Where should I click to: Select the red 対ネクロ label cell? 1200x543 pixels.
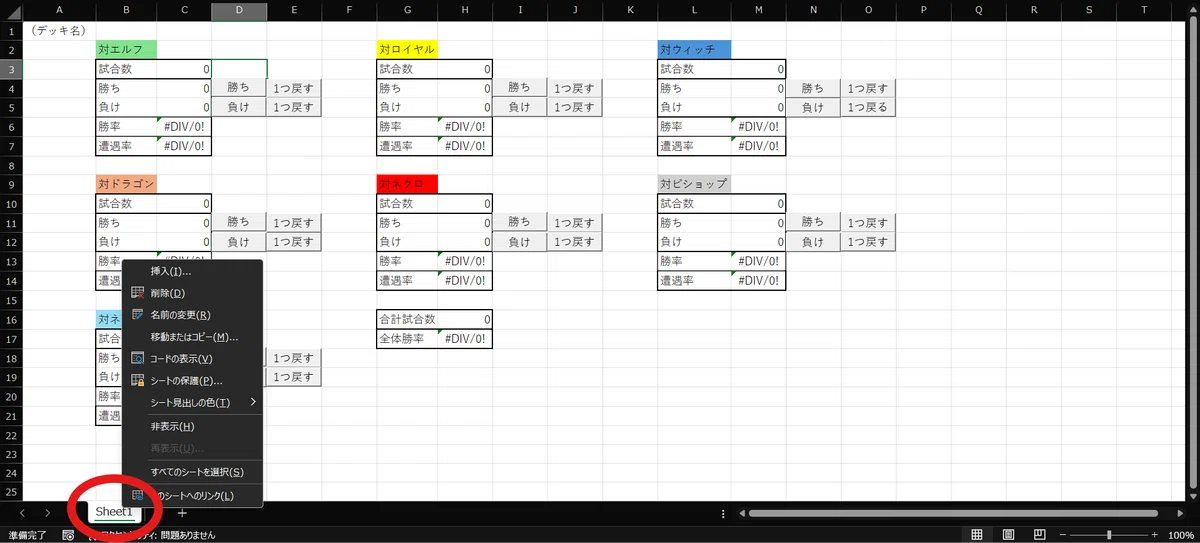[x=407, y=184]
